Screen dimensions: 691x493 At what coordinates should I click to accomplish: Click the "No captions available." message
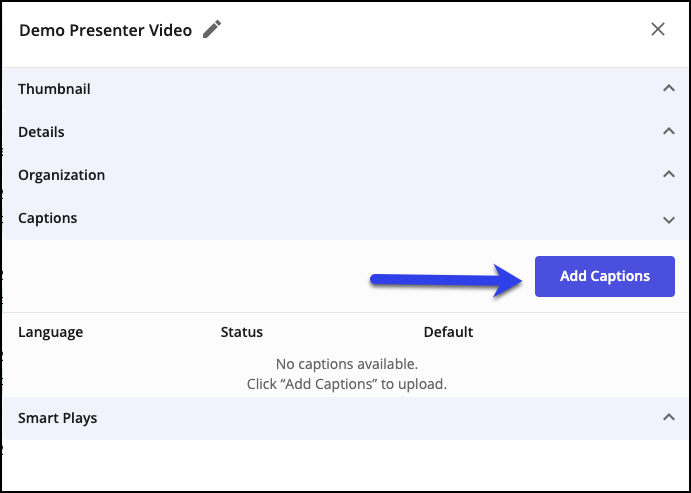click(347, 364)
